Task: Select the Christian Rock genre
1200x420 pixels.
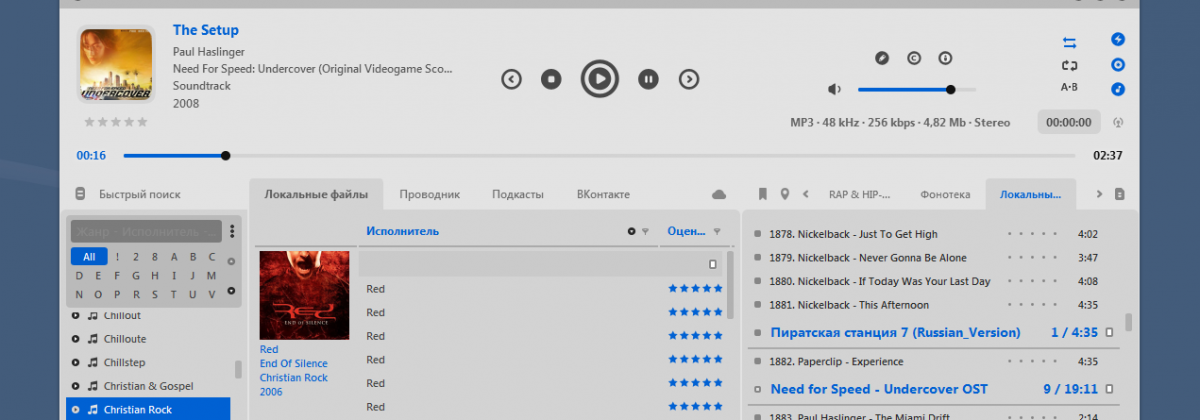Action: tap(148, 409)
